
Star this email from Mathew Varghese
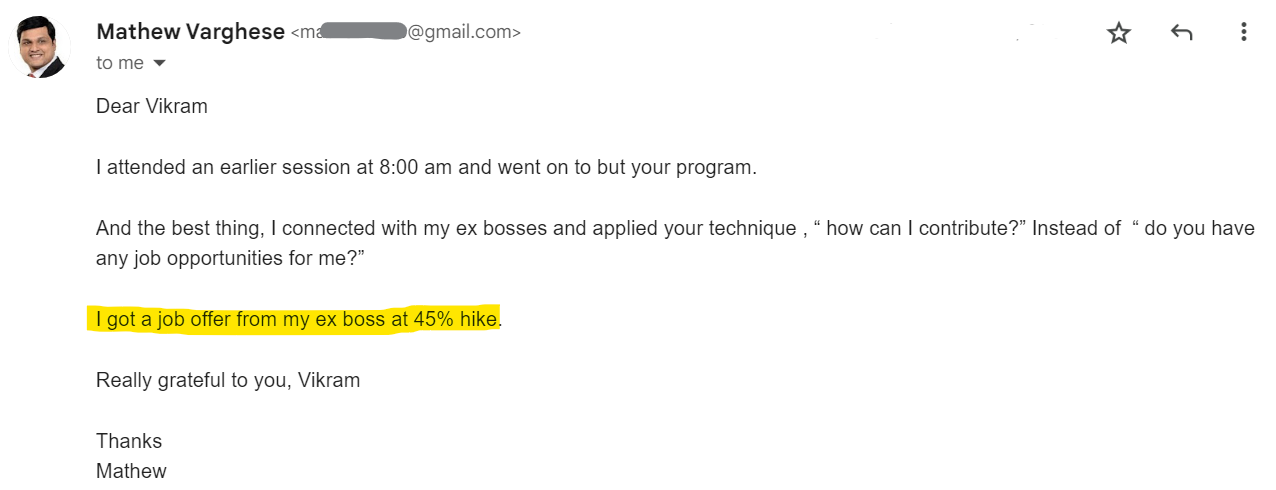tap(1118, 33)
